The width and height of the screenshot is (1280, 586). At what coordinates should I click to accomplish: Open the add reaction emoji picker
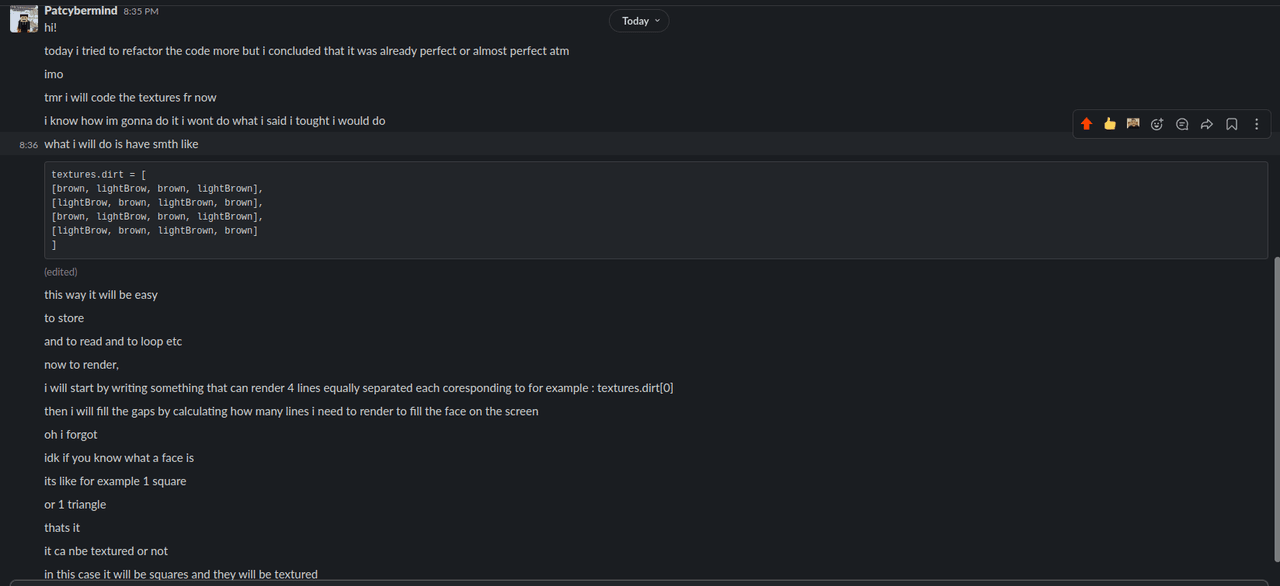[x=1157, y=124]
